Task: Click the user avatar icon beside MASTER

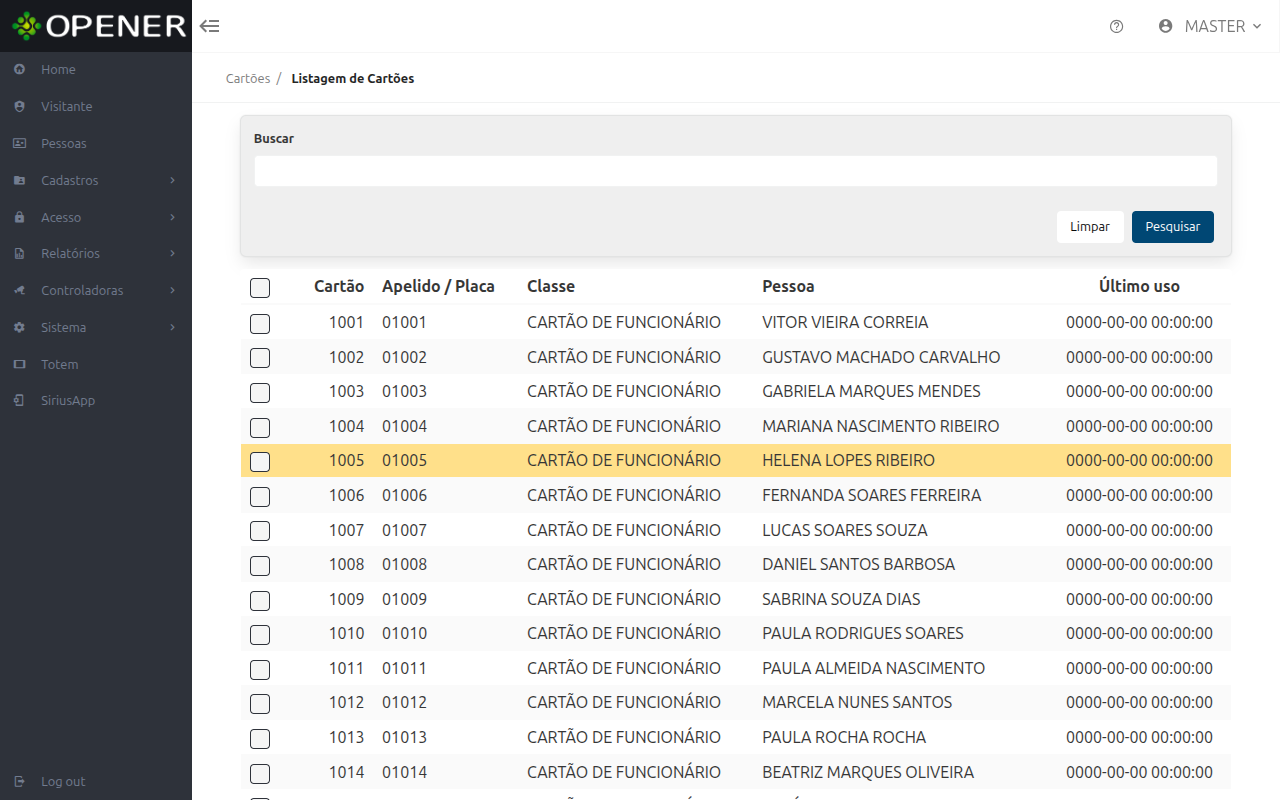Action: pyautogui.click(x=1165, y=26)
